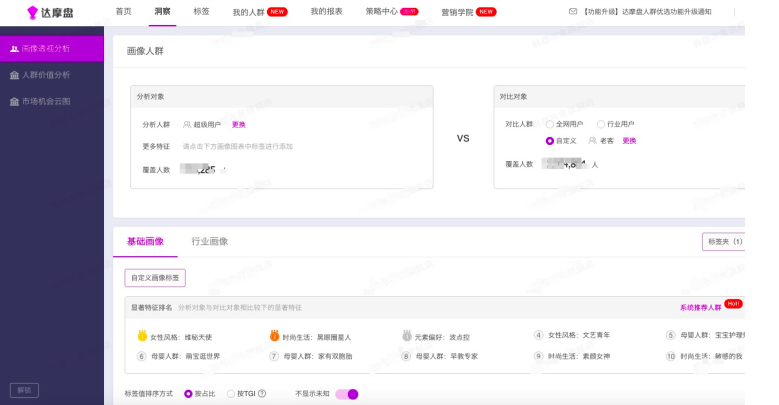
Task: Click the 时尚生活: 素颜女神 feature text
Action: [x=579, y=356]
